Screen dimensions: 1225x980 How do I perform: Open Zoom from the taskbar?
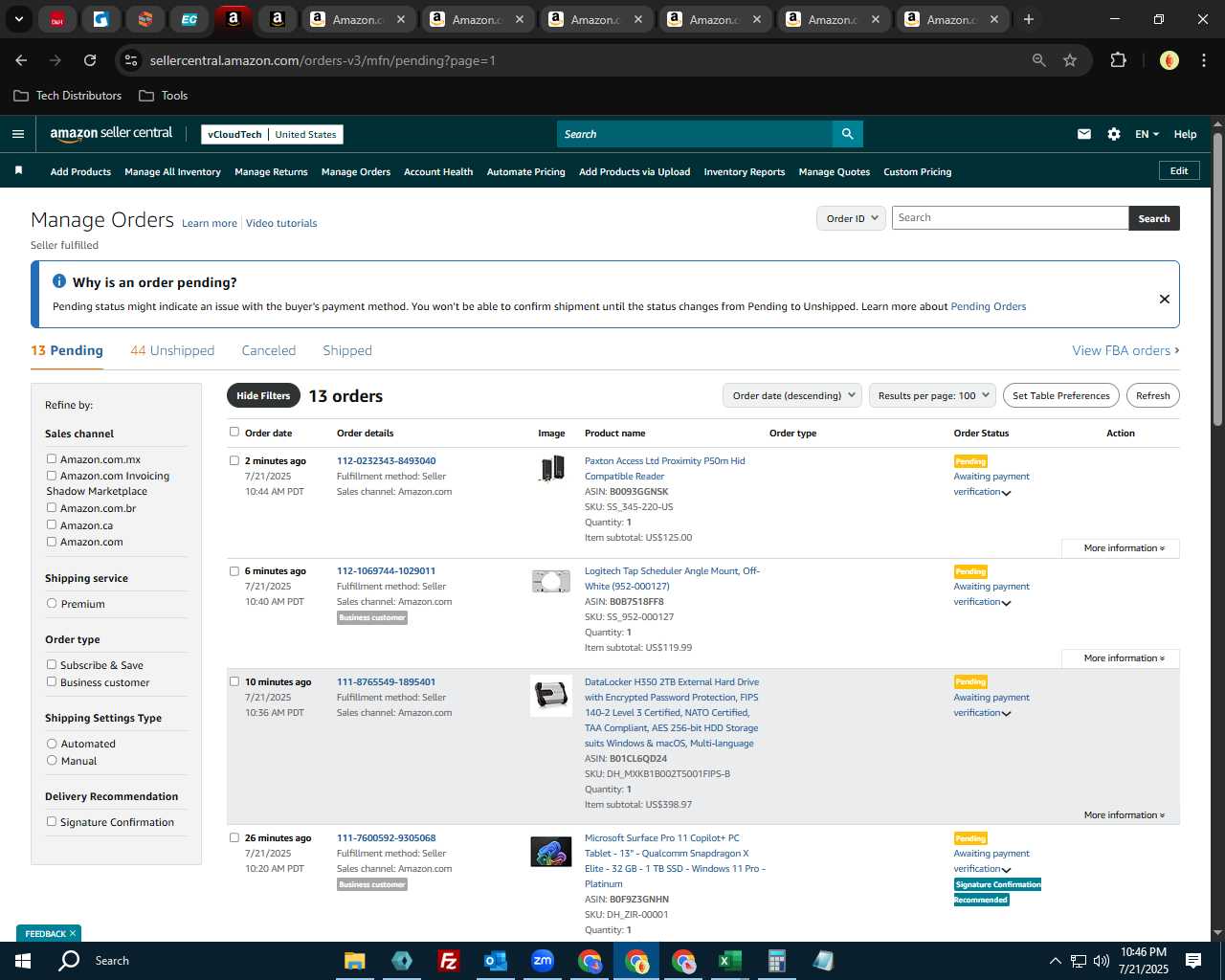point(543,961)
